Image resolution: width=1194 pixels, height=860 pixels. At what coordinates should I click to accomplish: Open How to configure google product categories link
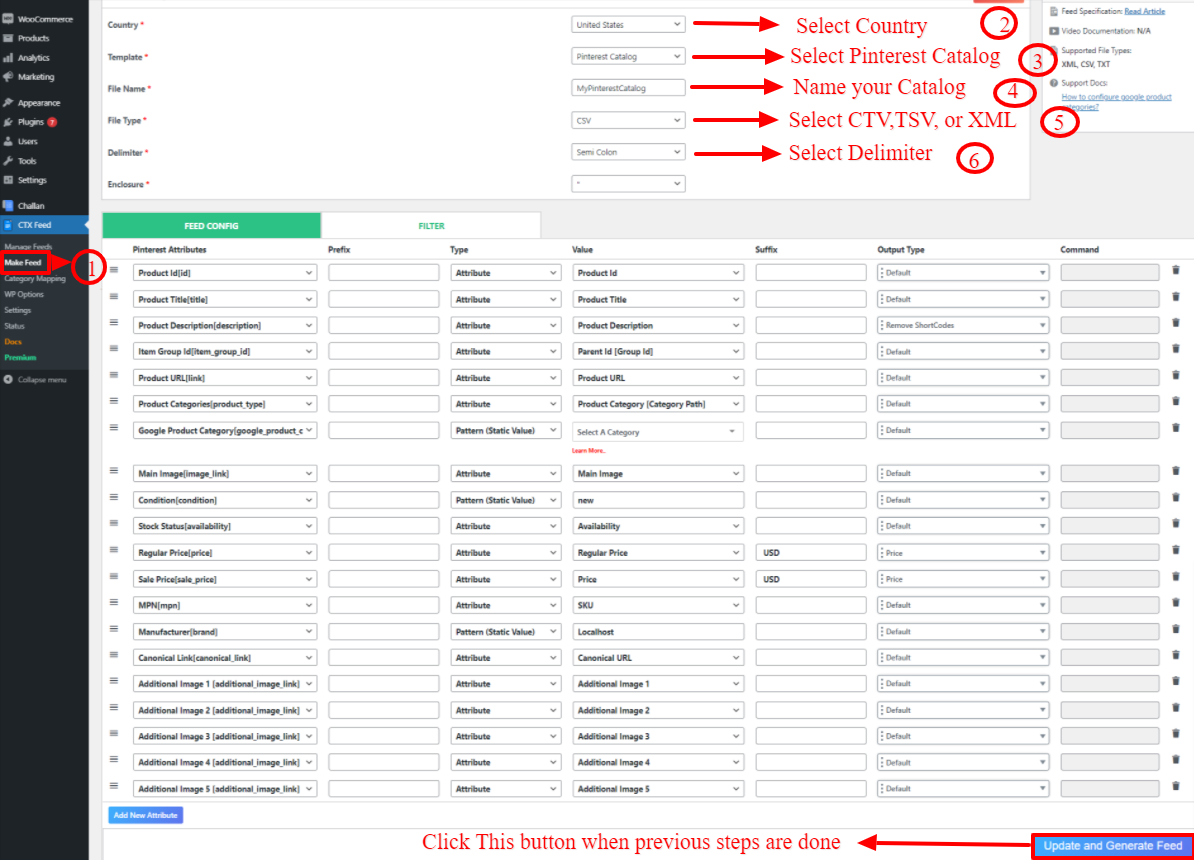coord(1116,101)
